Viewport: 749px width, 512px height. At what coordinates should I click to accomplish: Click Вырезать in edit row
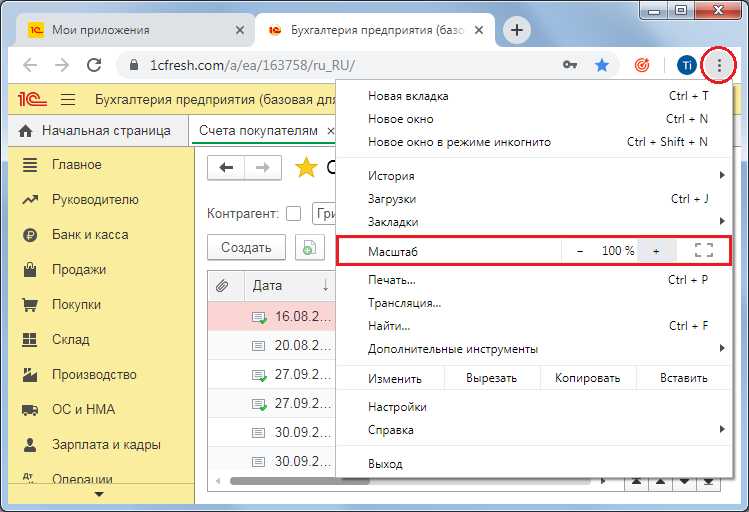coord(492,378)
